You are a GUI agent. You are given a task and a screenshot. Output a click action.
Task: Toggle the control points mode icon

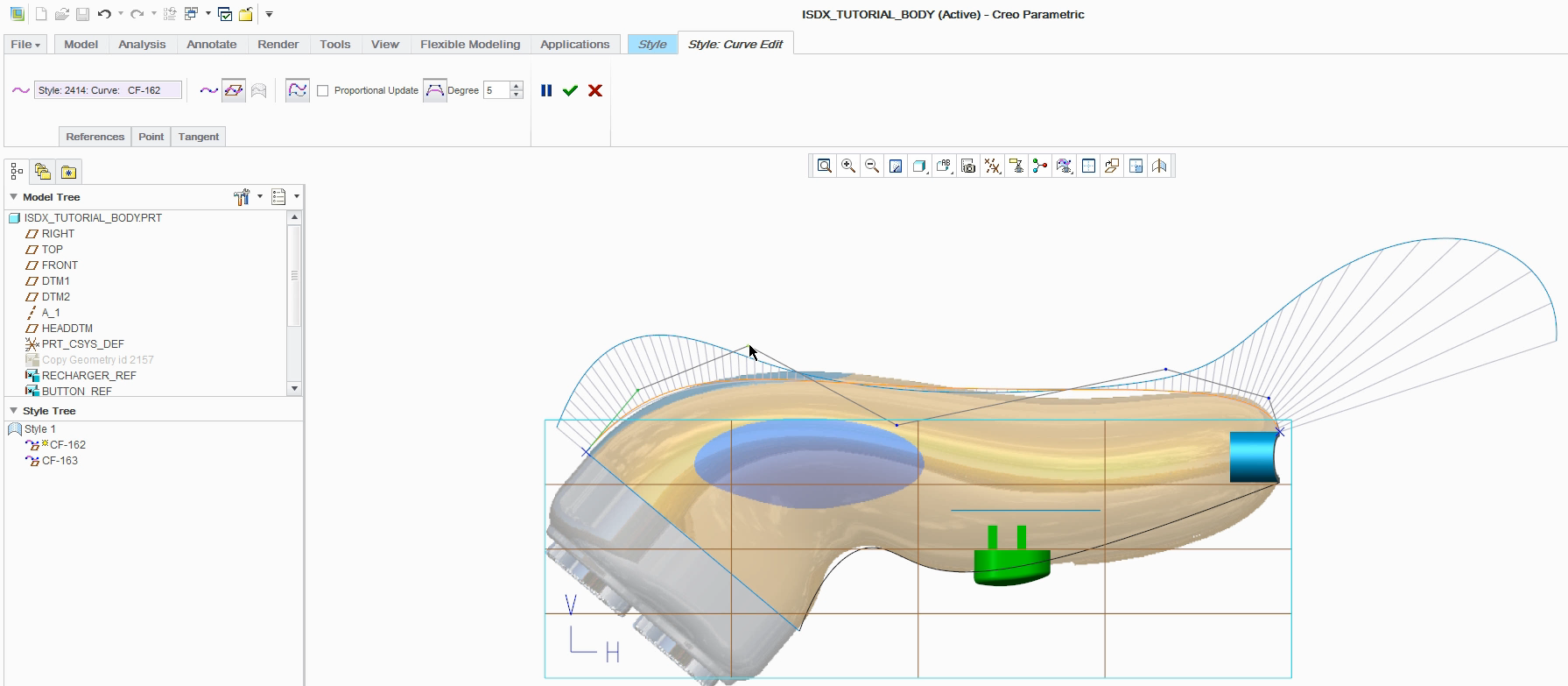pyautogui.click(x=298, y=90)
